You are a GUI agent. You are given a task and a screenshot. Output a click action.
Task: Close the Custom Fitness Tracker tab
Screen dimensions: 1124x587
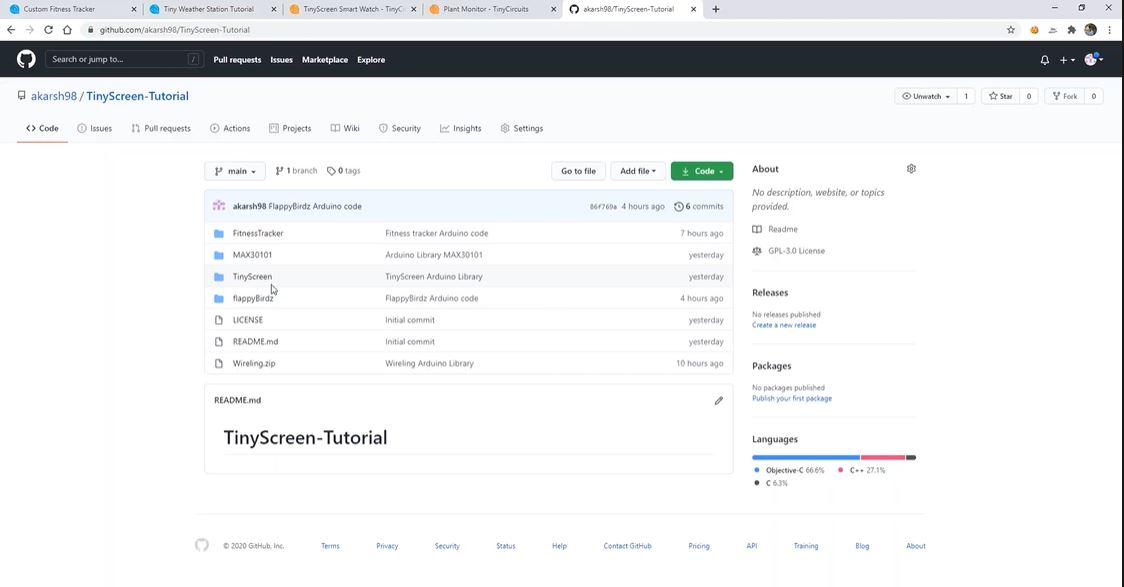pyautogui.click(x=134, y=9)
